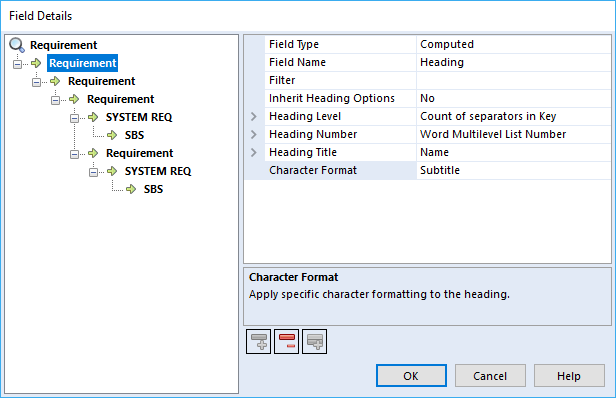This screenshot has width=616, height=398.
Task: Click the Heading Title value Name
Action: (x=513, y=152)
